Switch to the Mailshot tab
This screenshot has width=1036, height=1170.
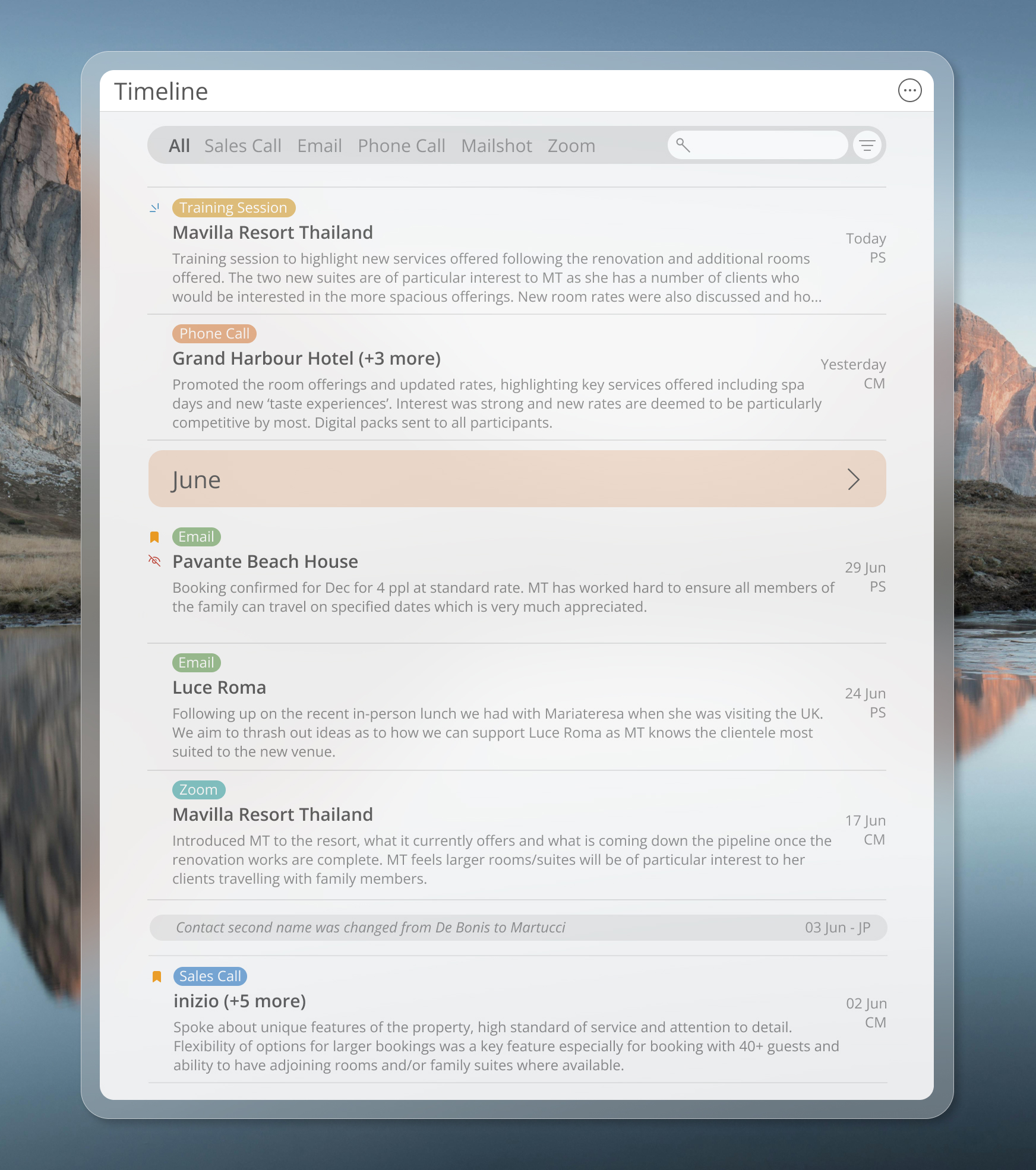(x=496, y=146)
